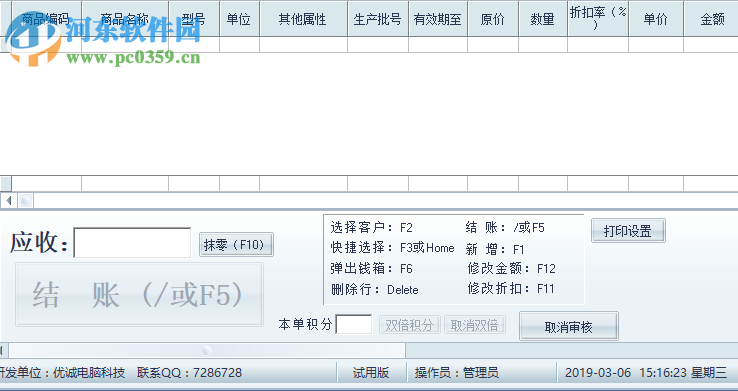Click the 取消审核 button

pos(569,326)
